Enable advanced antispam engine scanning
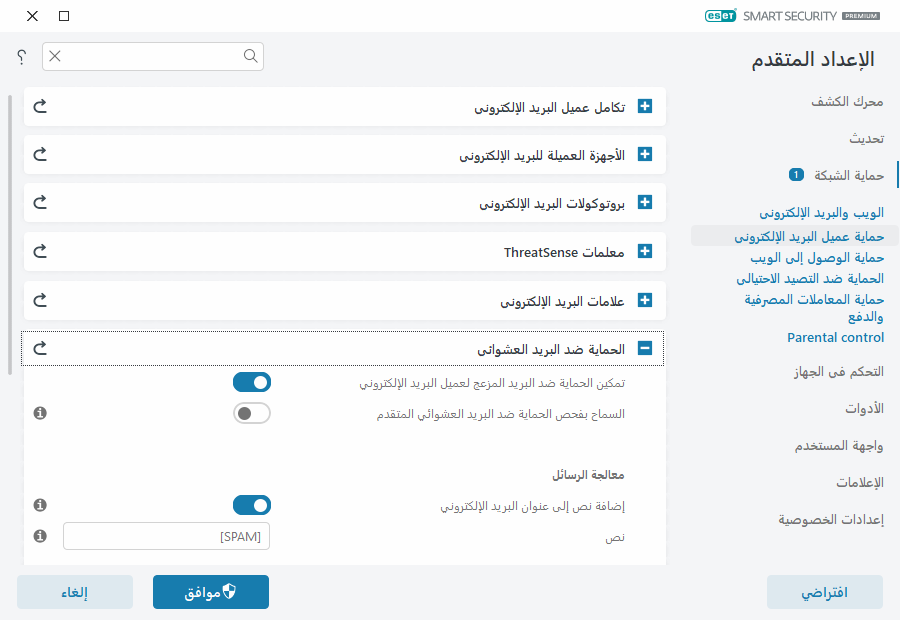The height and width of the screenshot is (620, 900). click(252, 413)
